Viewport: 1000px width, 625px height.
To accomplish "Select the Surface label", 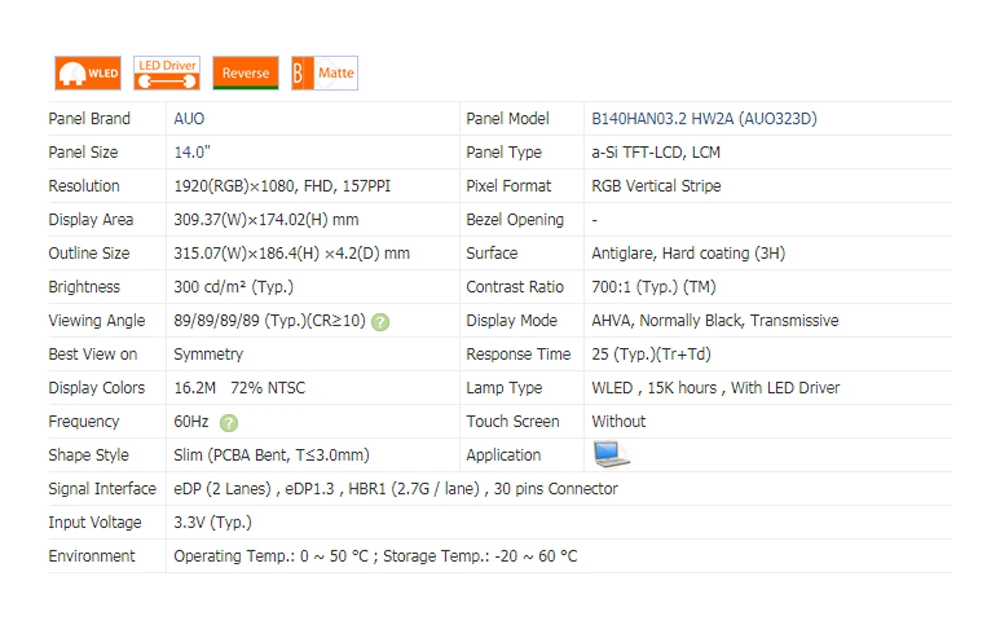I will (x=492, y=254).
